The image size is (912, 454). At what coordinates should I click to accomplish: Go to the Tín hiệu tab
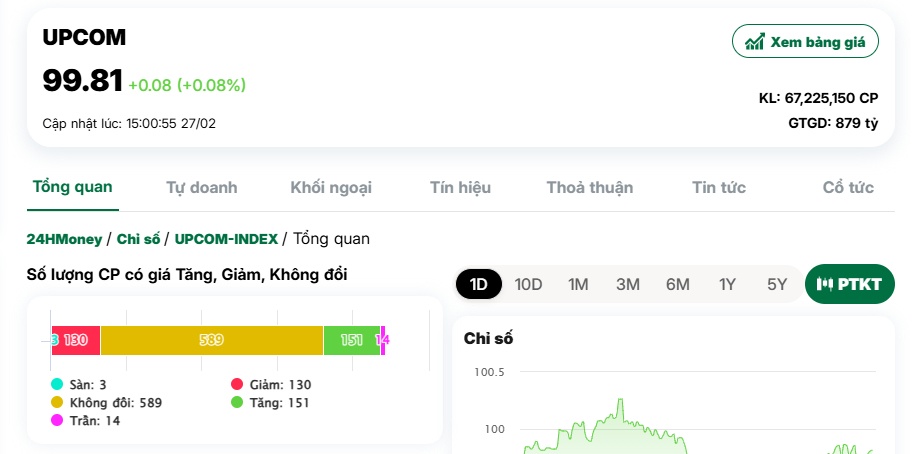[x=460, y=187]
